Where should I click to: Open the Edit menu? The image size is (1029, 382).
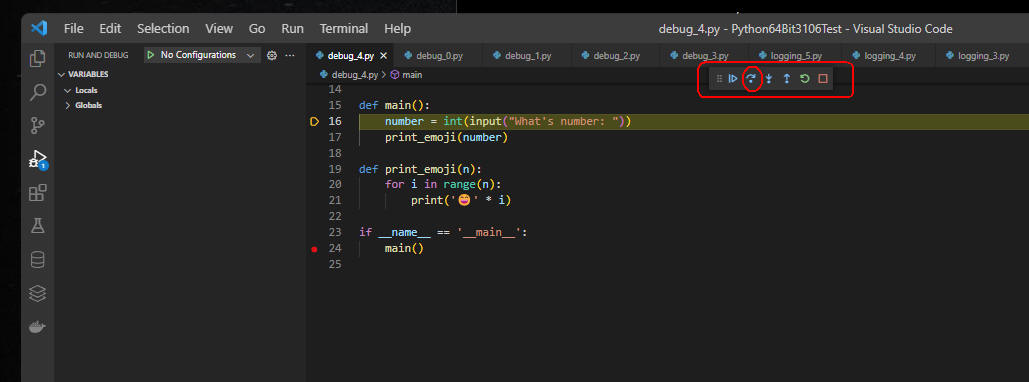110,28
